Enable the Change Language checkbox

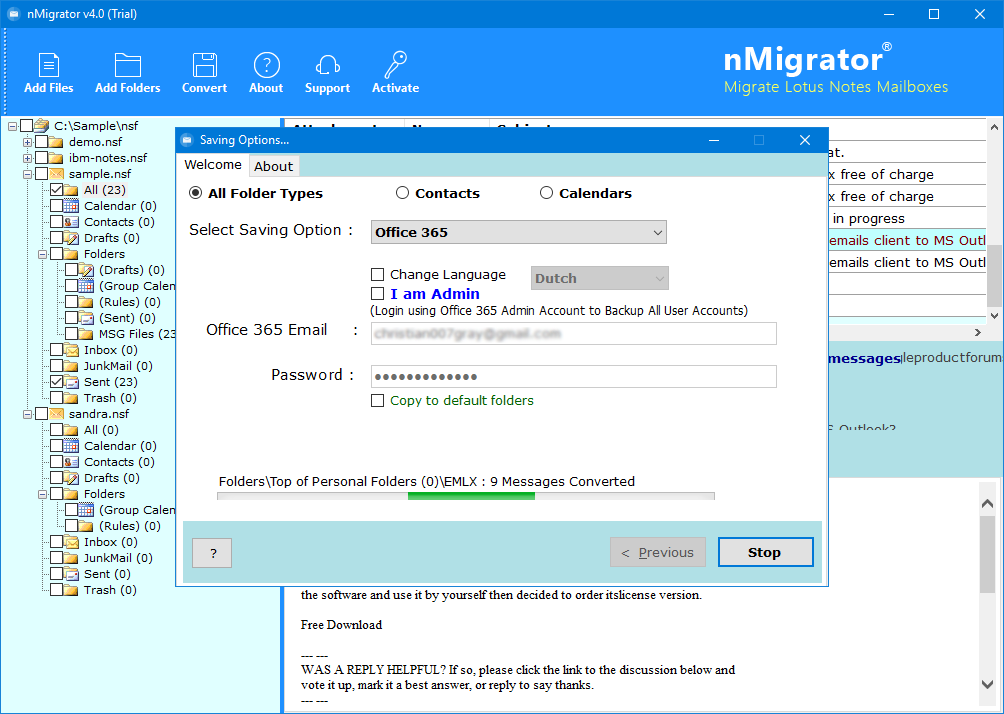coord(378,275)
